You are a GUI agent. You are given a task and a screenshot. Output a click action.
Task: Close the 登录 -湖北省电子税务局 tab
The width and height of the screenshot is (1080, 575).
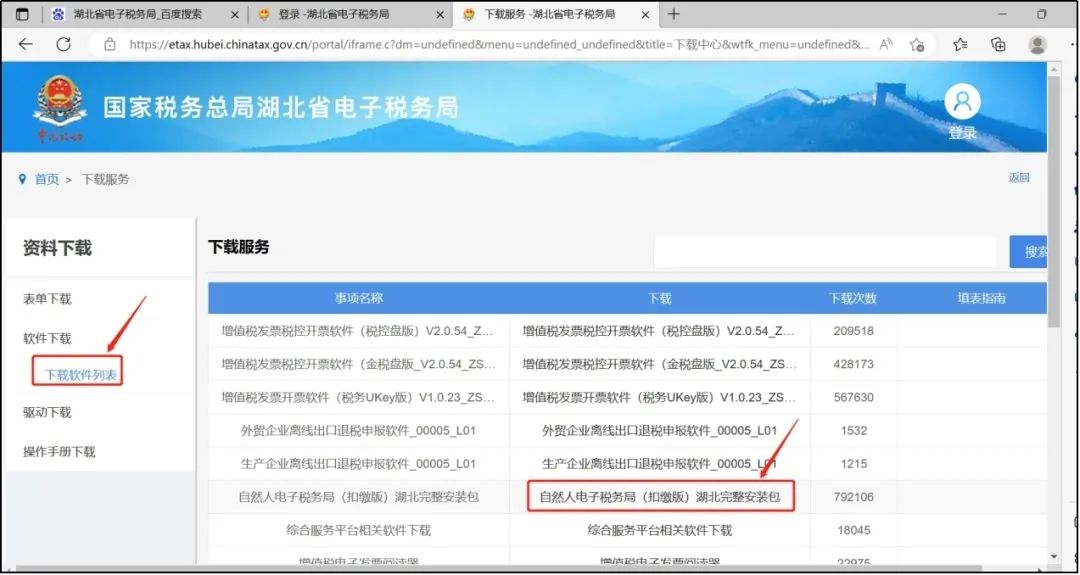[x=440, y=14]
